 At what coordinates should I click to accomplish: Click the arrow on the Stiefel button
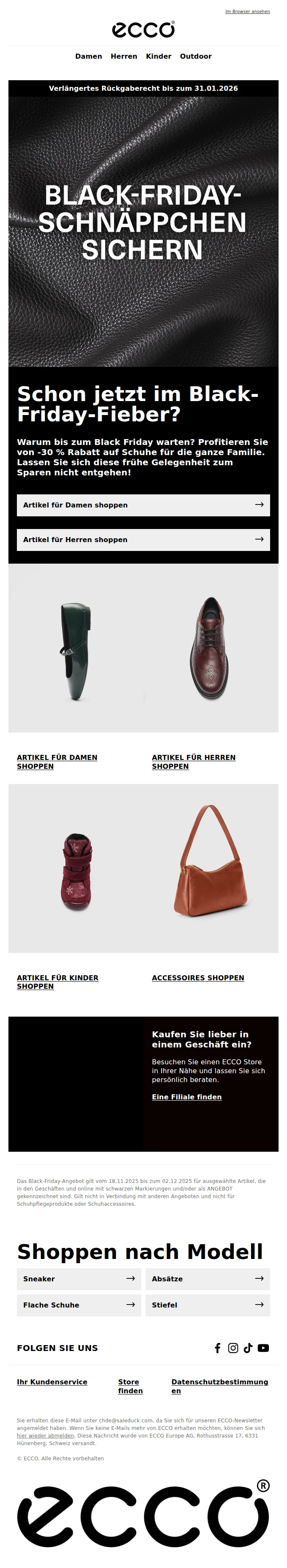pyautogui.click(x=259, y=1305)
